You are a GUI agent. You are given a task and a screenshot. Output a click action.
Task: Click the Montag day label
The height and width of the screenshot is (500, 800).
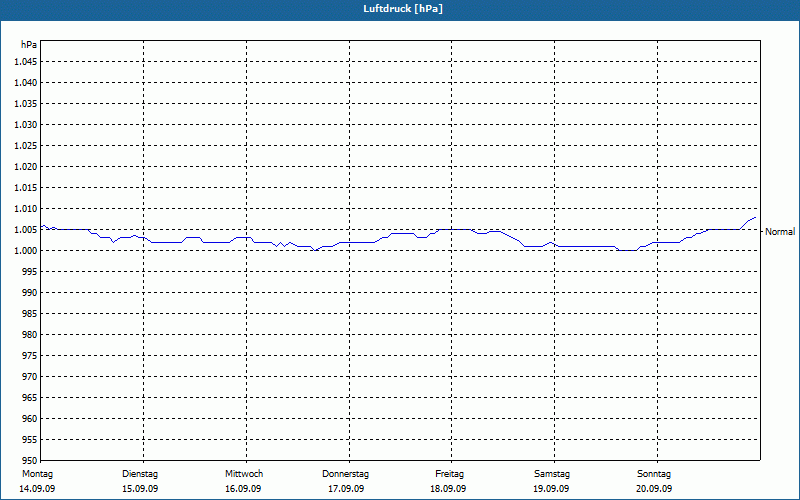pos(37,474)
